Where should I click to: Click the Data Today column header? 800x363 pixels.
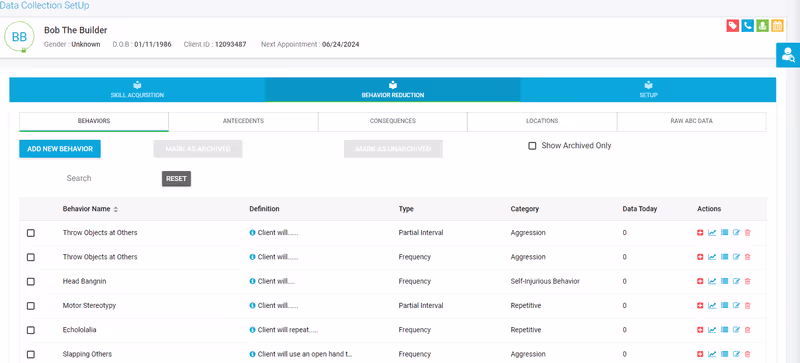(640, 209)
